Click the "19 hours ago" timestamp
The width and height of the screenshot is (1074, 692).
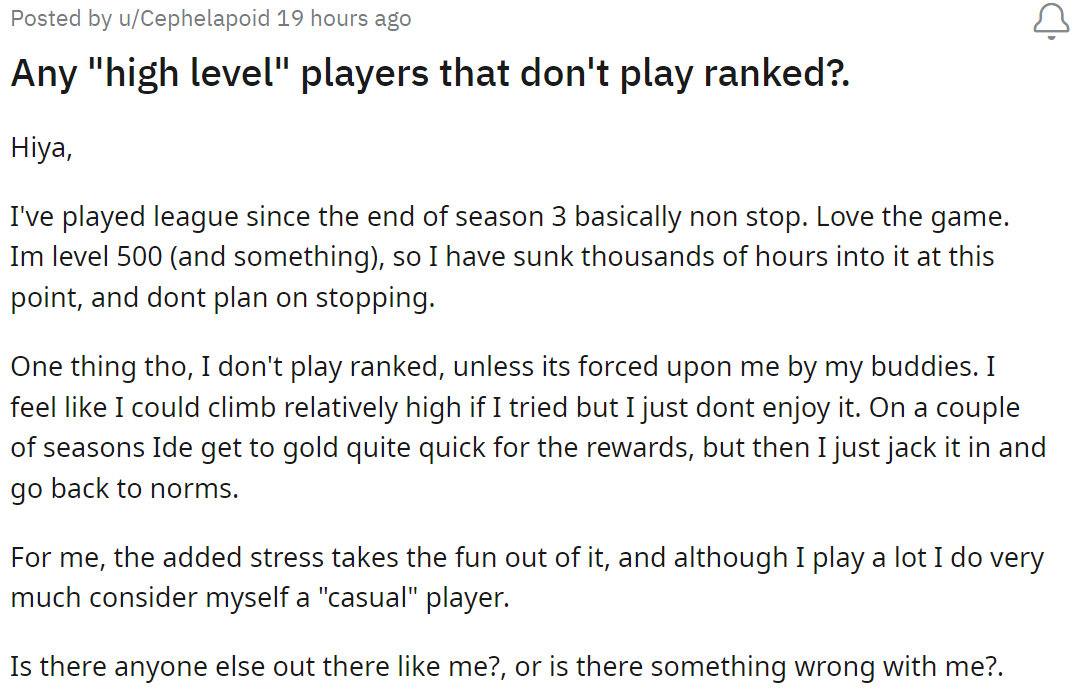[x=343, y=19]
